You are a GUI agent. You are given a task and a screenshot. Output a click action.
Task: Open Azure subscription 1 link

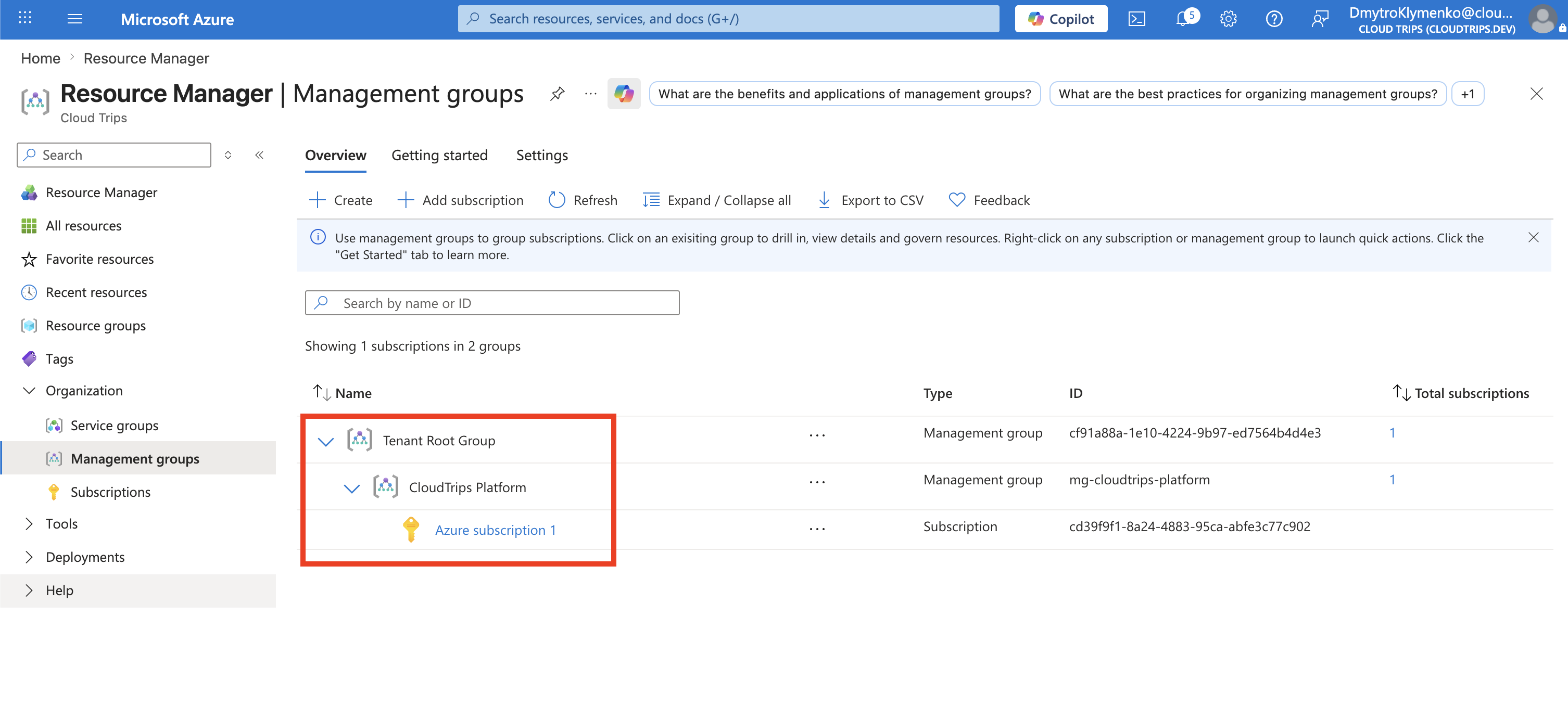pyautogui.click(x=496, y=530)
